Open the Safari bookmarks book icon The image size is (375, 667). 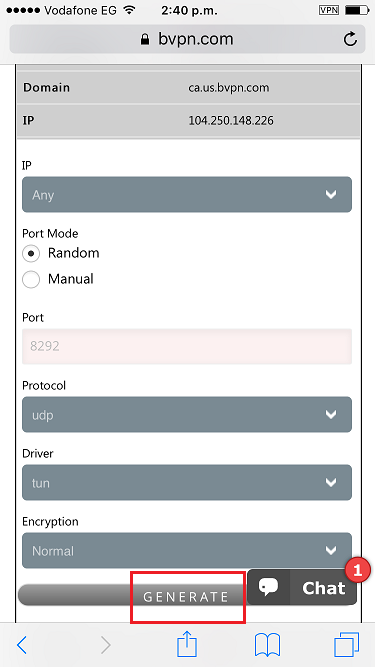pyautogui.click(x=267, y=645)
